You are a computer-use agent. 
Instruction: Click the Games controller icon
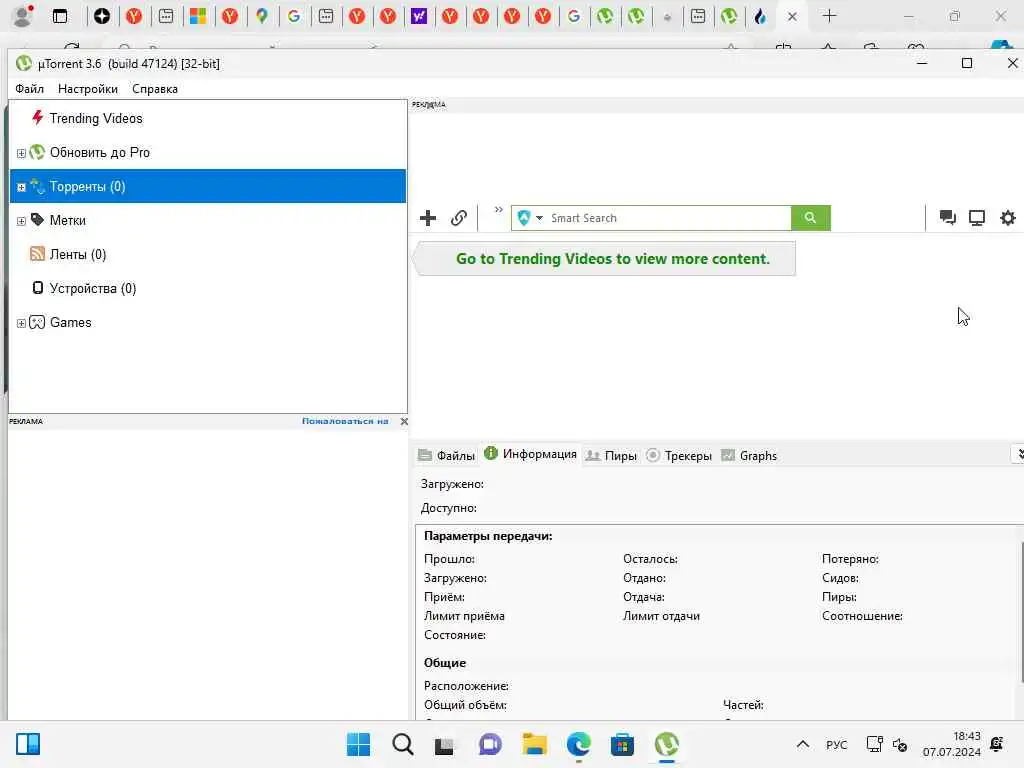coord(37,322)
